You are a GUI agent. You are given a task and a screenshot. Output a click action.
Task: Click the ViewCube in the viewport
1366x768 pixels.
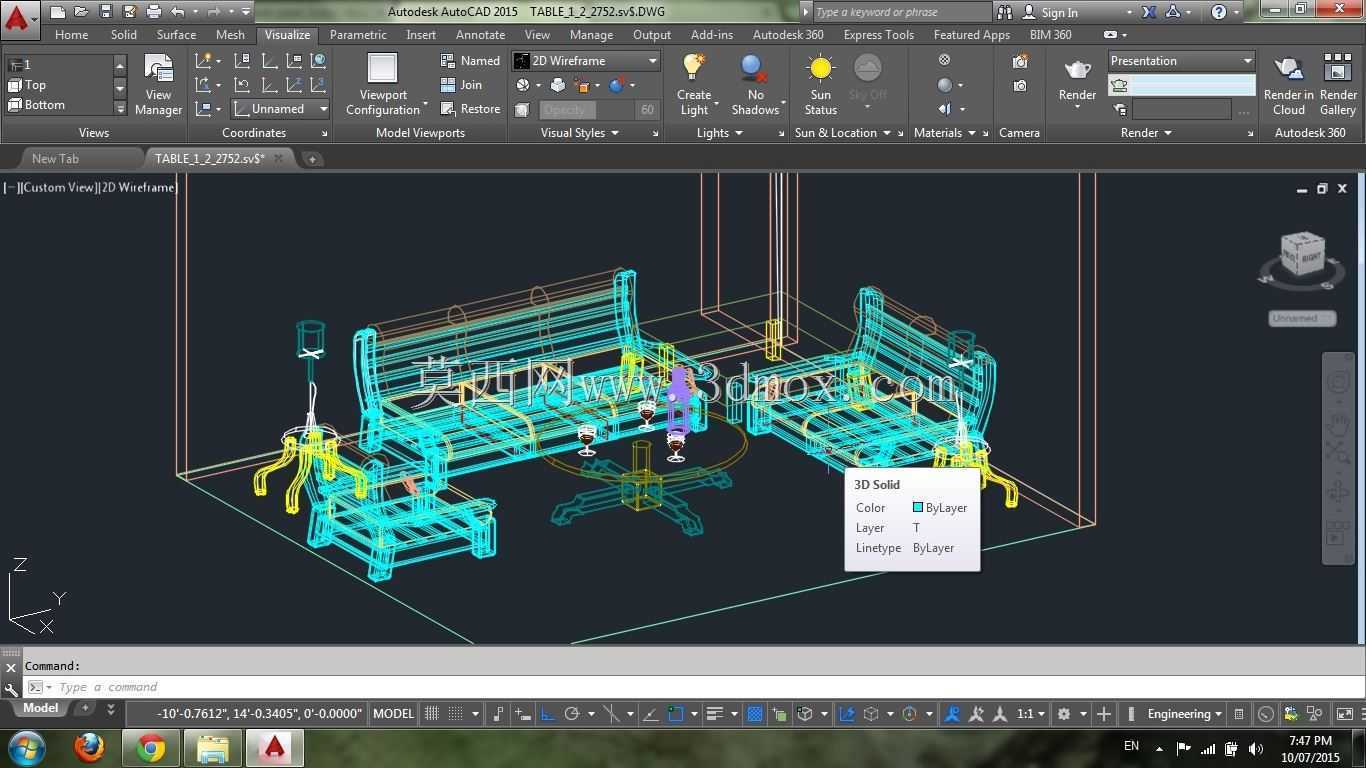[x=1302, y=254]
